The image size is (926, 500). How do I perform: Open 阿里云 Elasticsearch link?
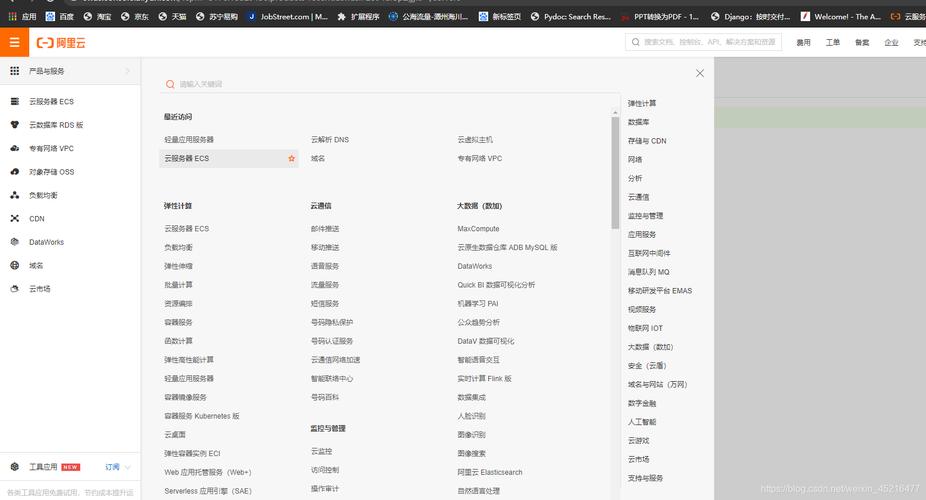[x=490, y=472]
